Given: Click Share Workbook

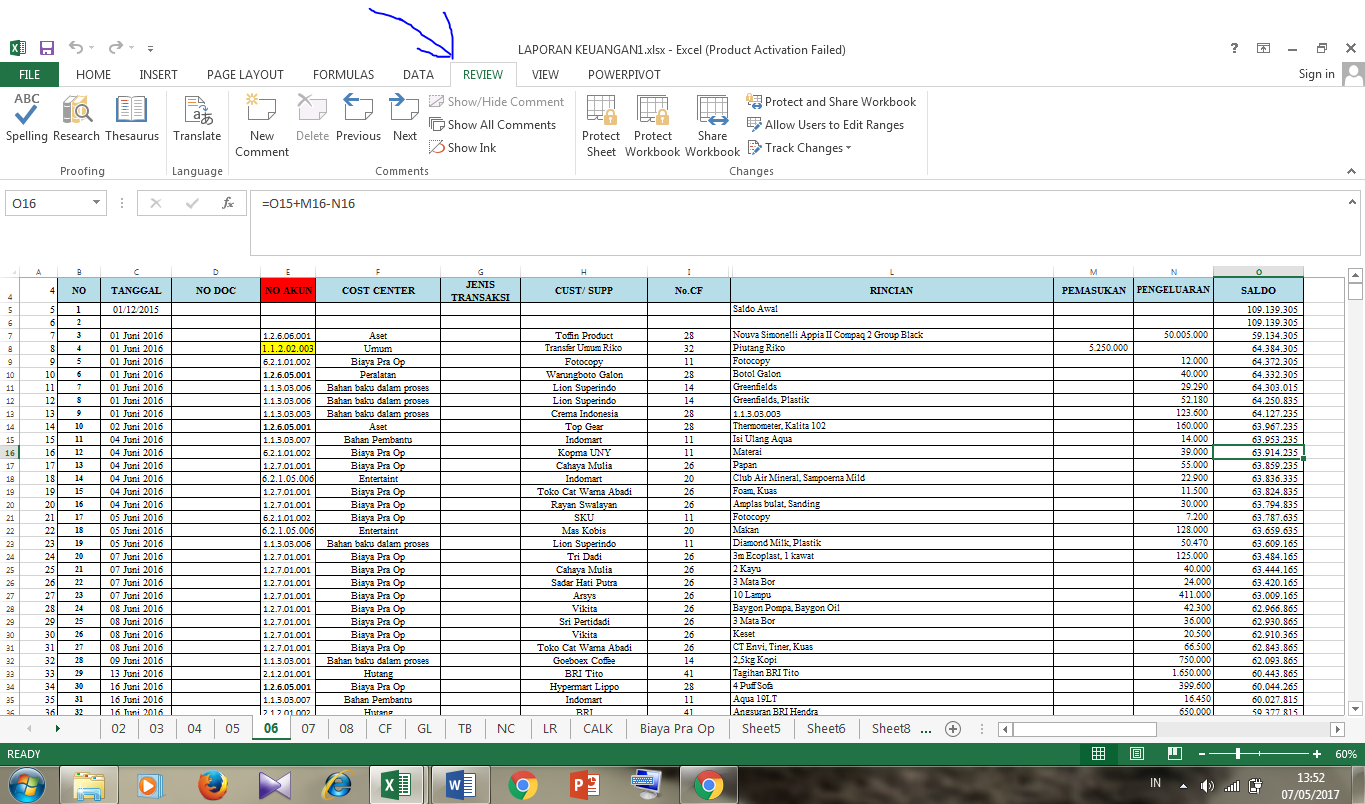Looking at the screenshot, I should tap(713, 125).
